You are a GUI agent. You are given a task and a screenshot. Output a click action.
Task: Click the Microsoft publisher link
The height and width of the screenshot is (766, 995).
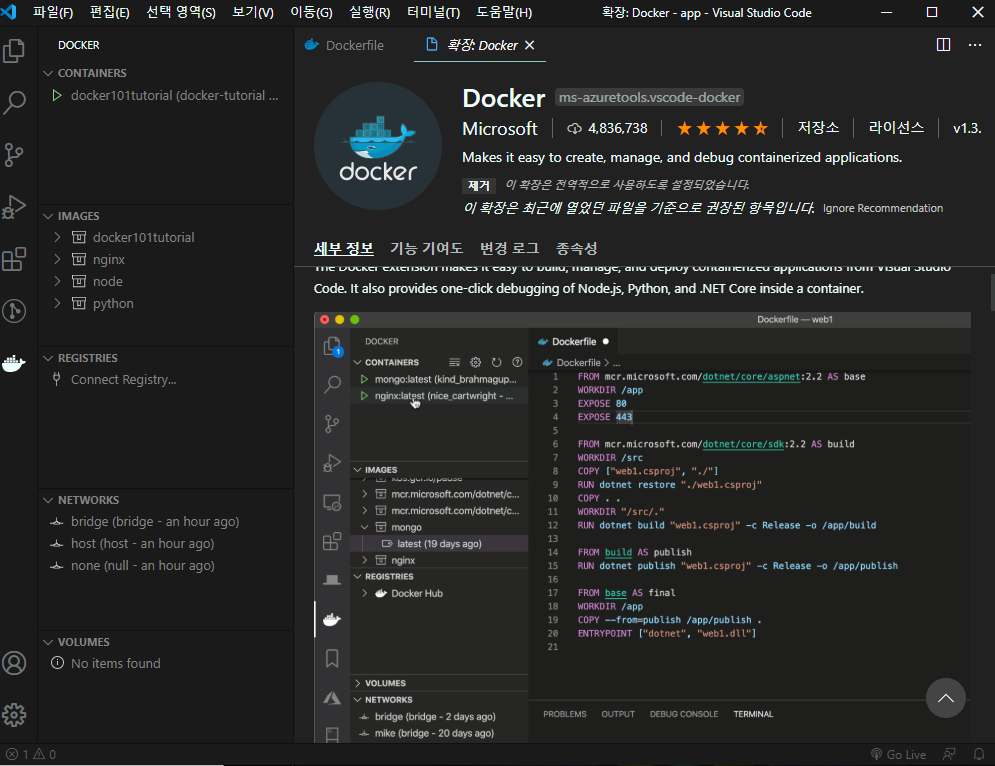[x=499, y=129]
